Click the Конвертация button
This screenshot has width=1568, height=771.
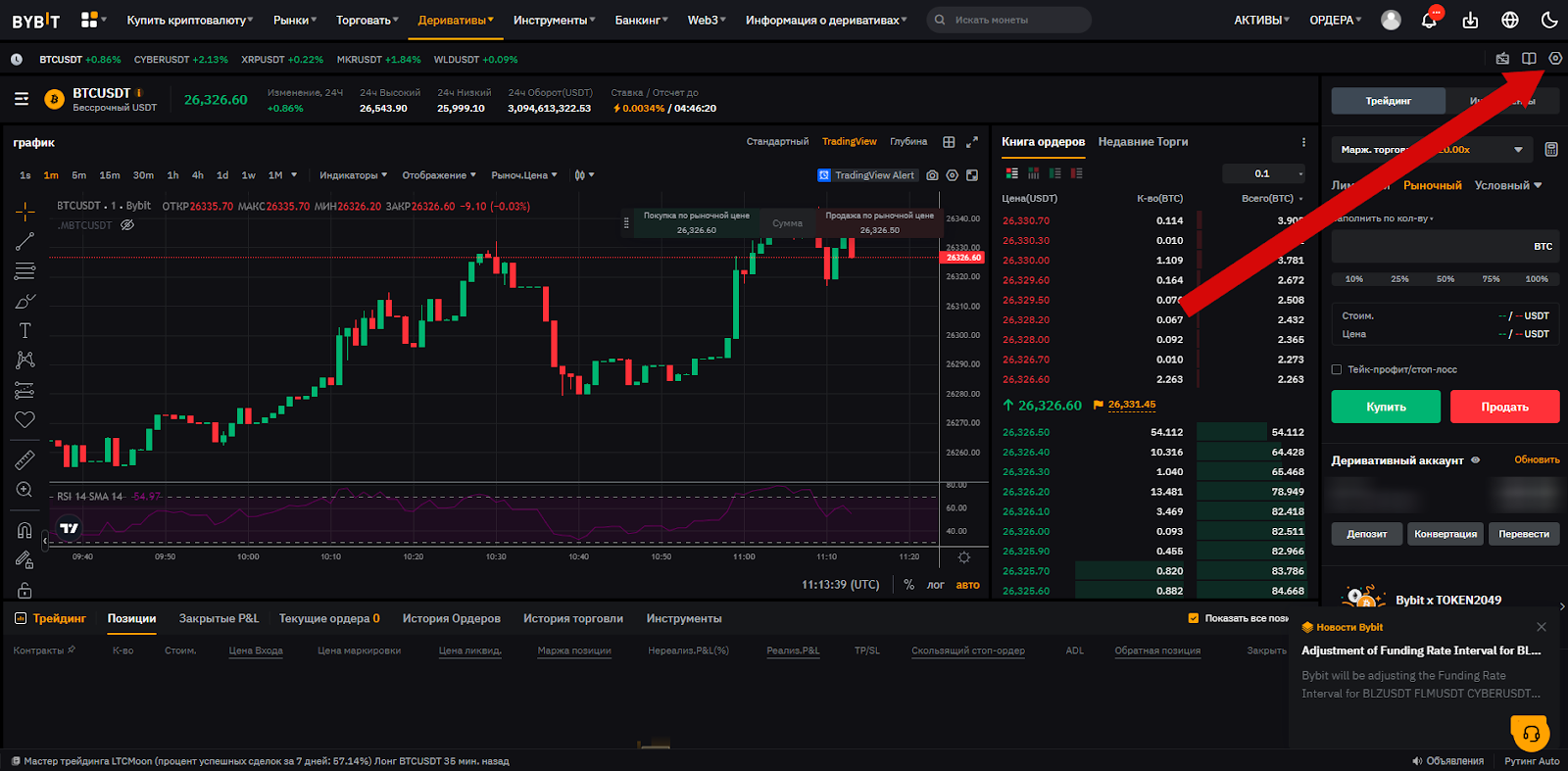tap(1445, 534)
